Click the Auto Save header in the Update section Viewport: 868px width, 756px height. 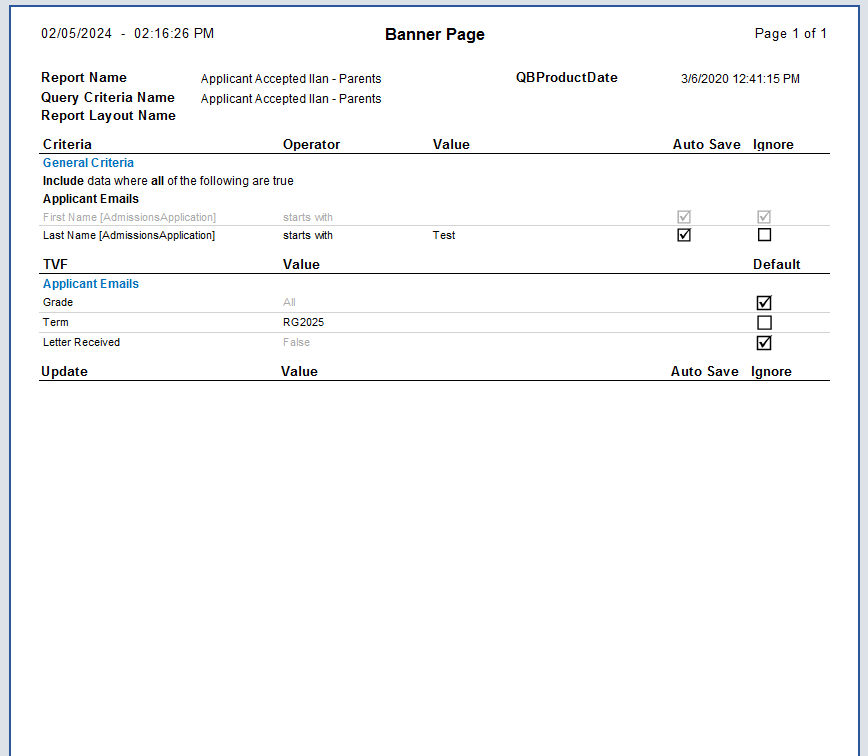tap(705, 371)
